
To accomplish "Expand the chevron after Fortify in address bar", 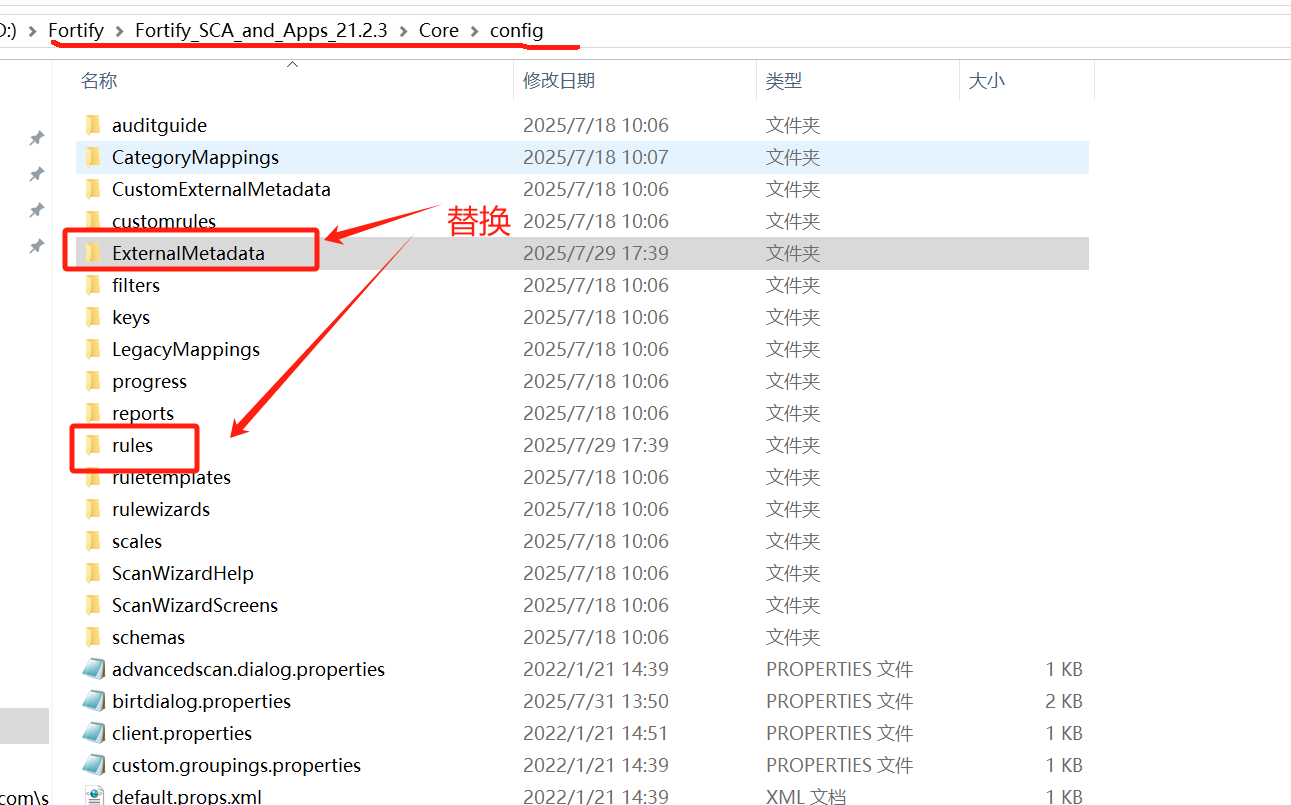I will (x=119, y=31).
